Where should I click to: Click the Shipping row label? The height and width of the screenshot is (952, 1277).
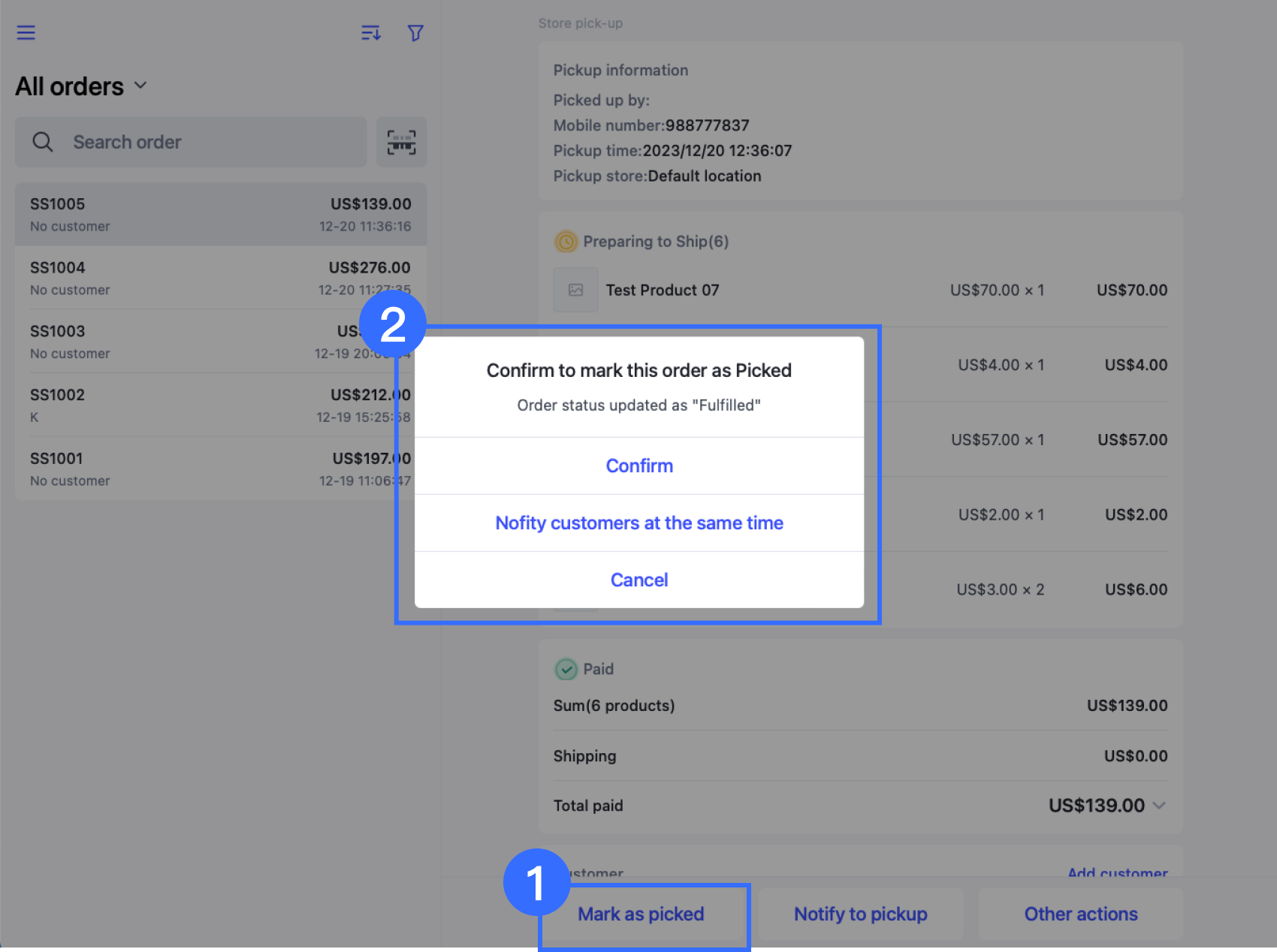point(585,756)
